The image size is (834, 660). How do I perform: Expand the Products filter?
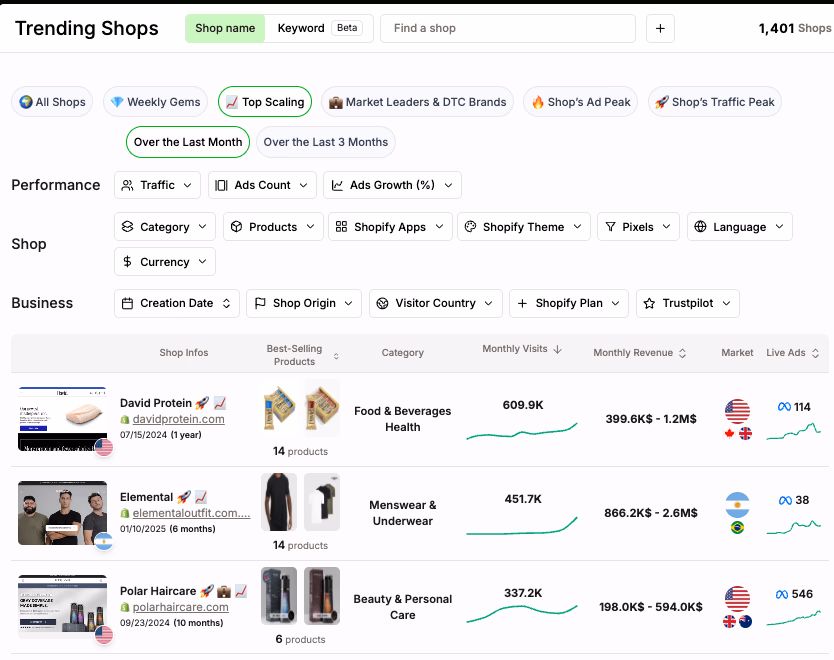tap(273, 227)
